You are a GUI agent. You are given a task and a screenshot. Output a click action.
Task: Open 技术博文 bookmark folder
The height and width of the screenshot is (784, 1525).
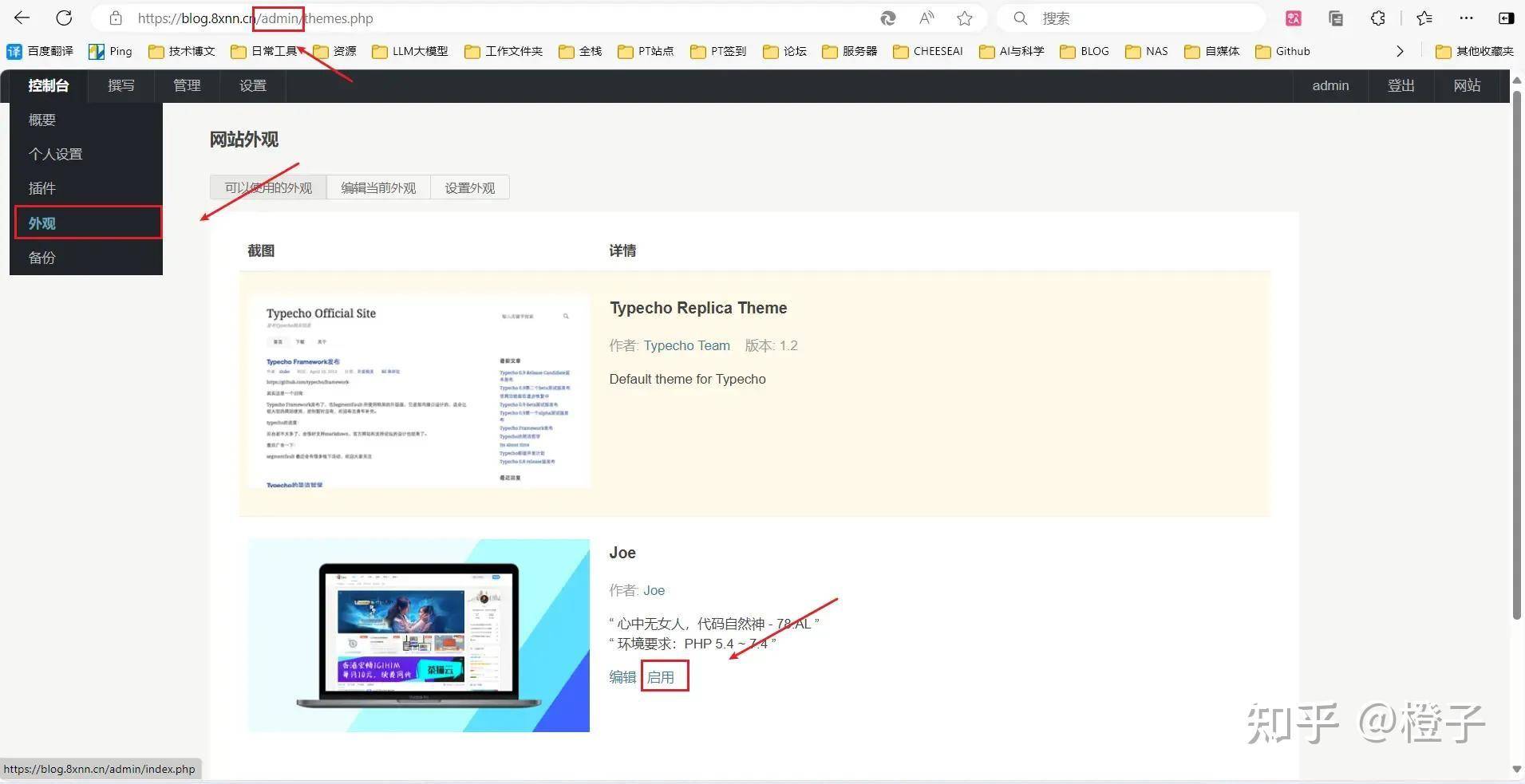click(x=182, y=51)
